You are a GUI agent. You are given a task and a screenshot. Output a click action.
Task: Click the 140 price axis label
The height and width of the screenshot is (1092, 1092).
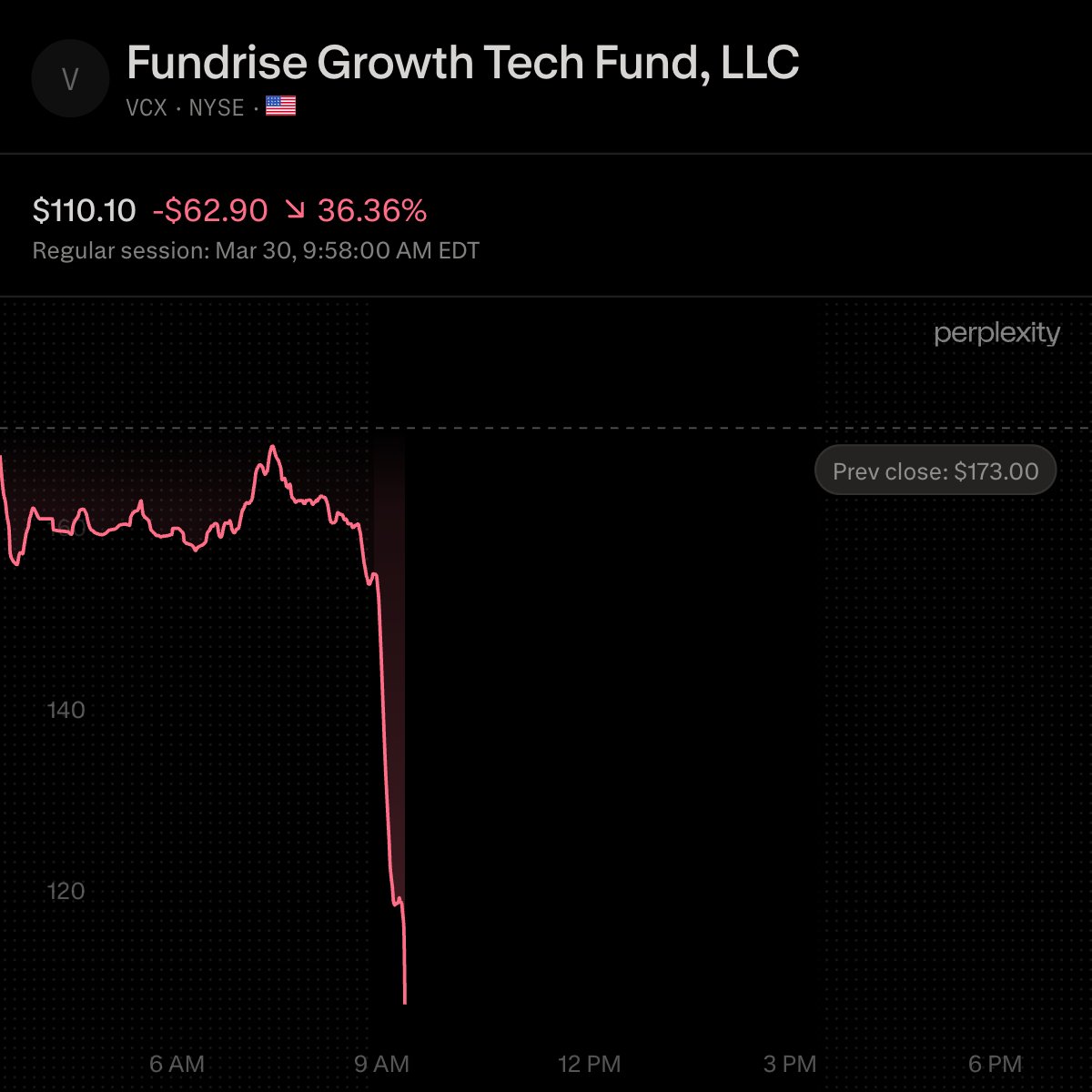(66, 710)
